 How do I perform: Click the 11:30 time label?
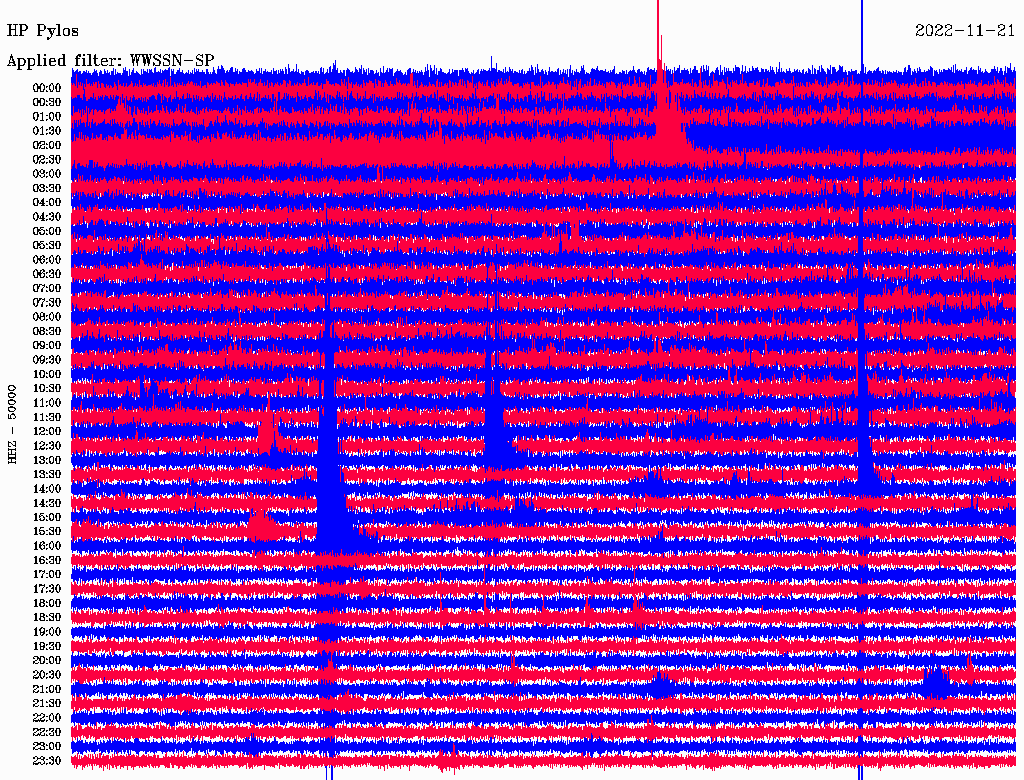[47, 417]
